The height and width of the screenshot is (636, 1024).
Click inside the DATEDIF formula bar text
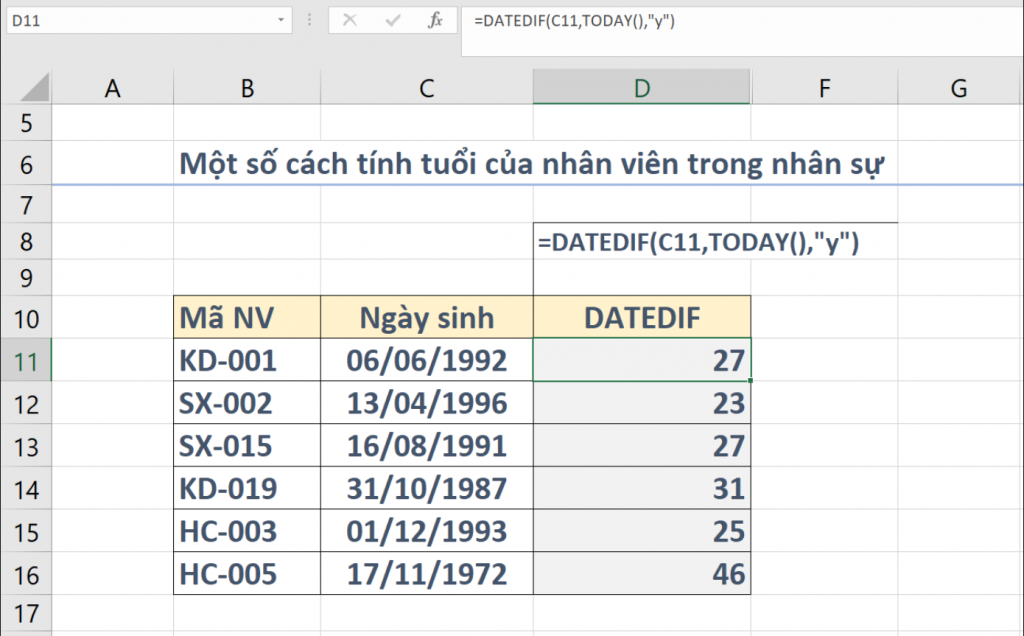(x=578, y=20)
